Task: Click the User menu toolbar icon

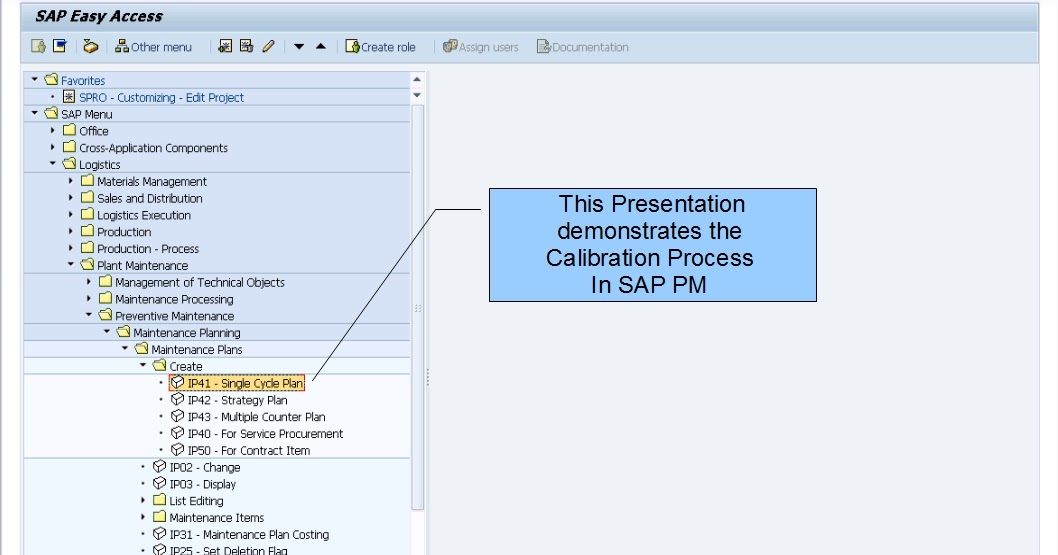Action: pyautogui.click(x=38, y=47)
